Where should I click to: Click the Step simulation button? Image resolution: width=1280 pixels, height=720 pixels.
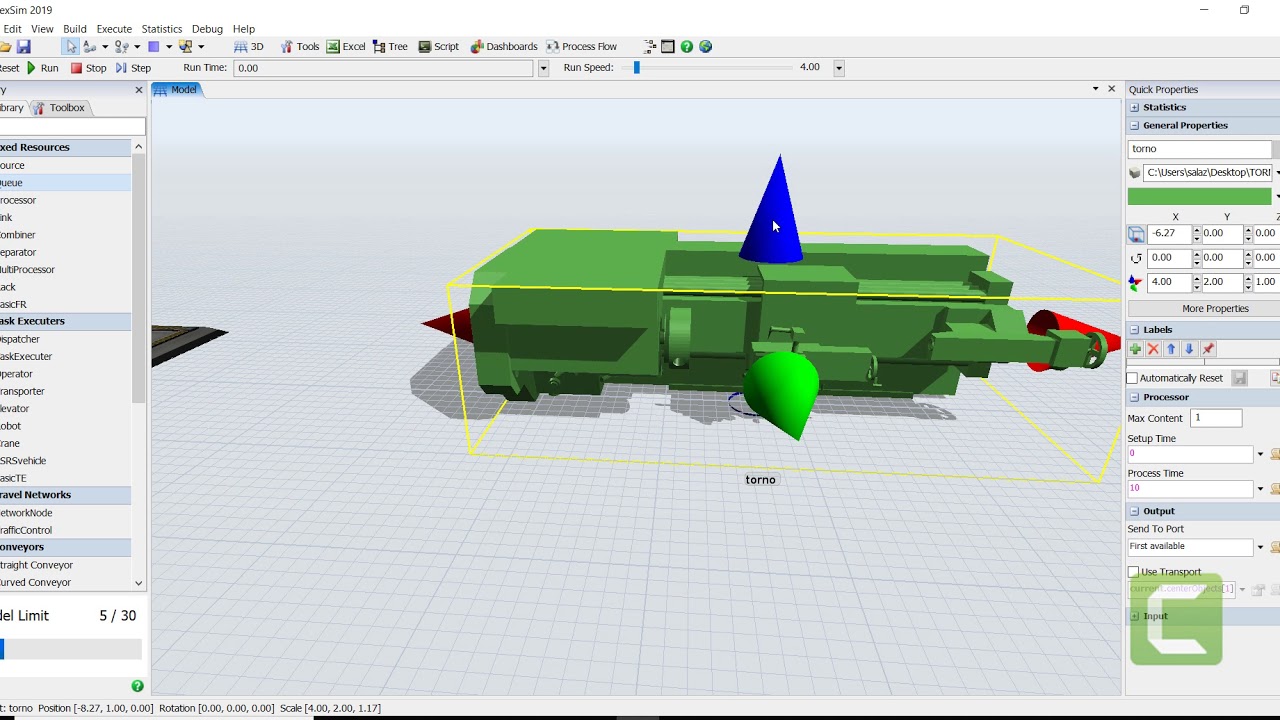pos(133,68)
